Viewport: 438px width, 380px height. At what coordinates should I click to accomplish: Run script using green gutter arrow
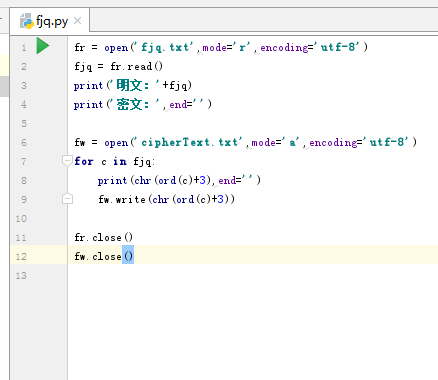pyautogui.click(x=43, y=46)
